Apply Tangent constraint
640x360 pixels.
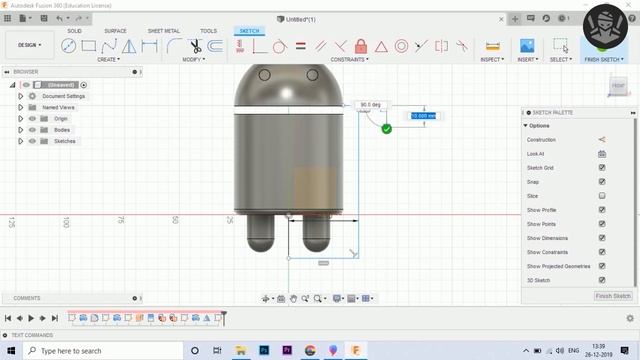(x=280, y=46)
